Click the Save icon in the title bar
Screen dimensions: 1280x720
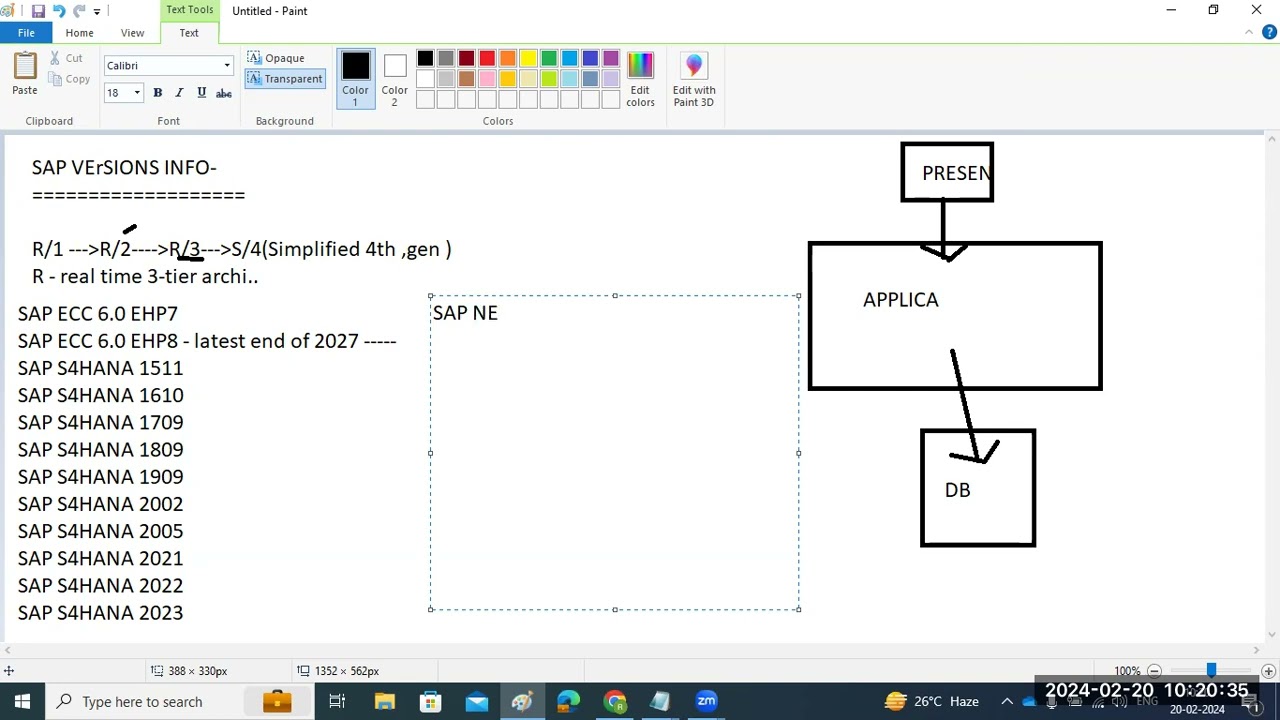[x=38, y=11]
